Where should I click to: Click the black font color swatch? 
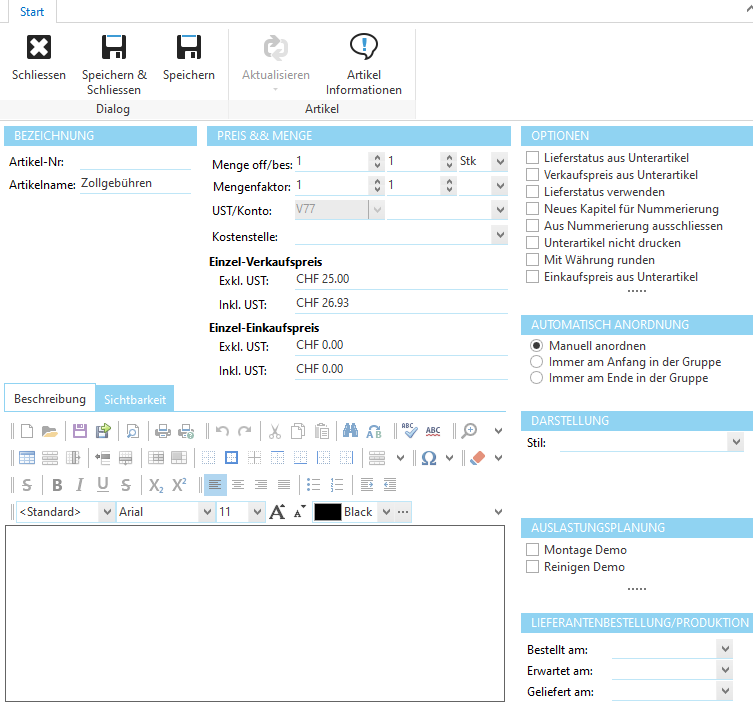[327, 512]
